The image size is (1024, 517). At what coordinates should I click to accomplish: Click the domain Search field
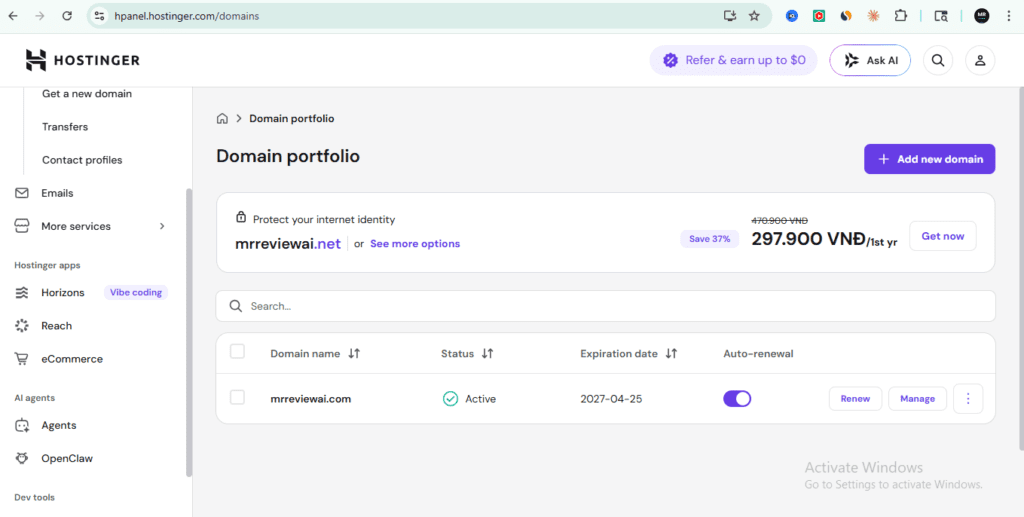(605, 306)
